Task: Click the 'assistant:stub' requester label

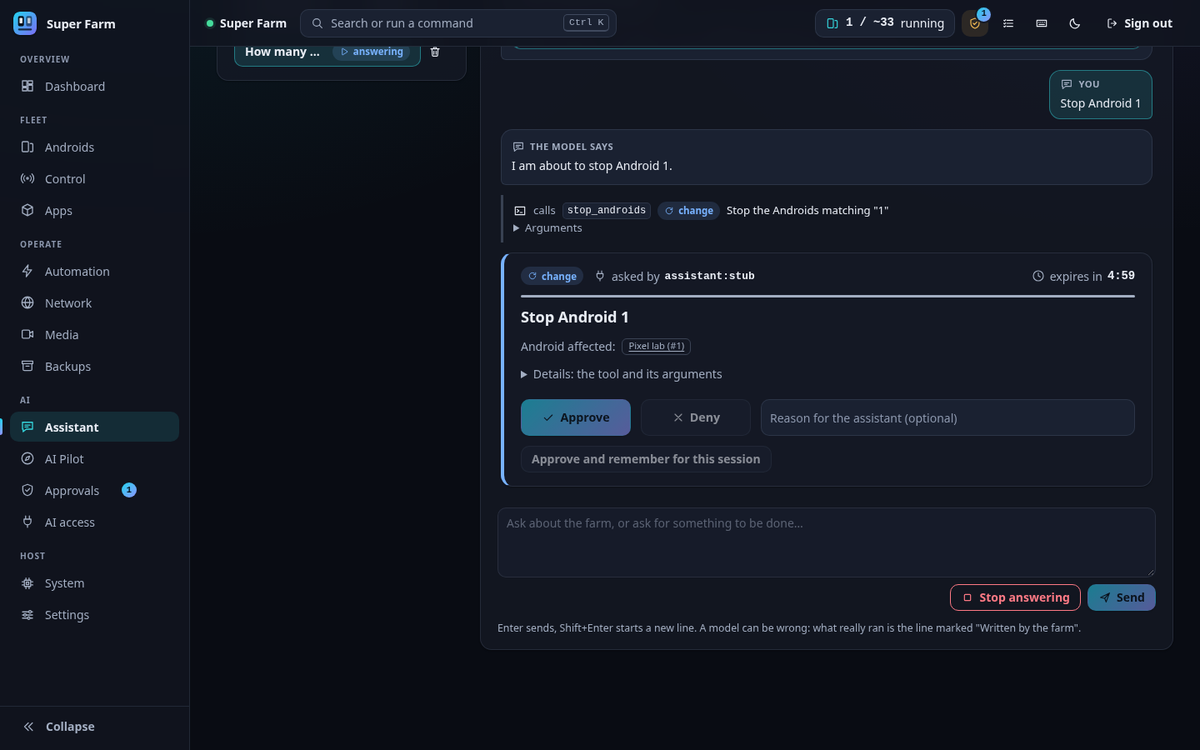Action: (x=710, y=276)
